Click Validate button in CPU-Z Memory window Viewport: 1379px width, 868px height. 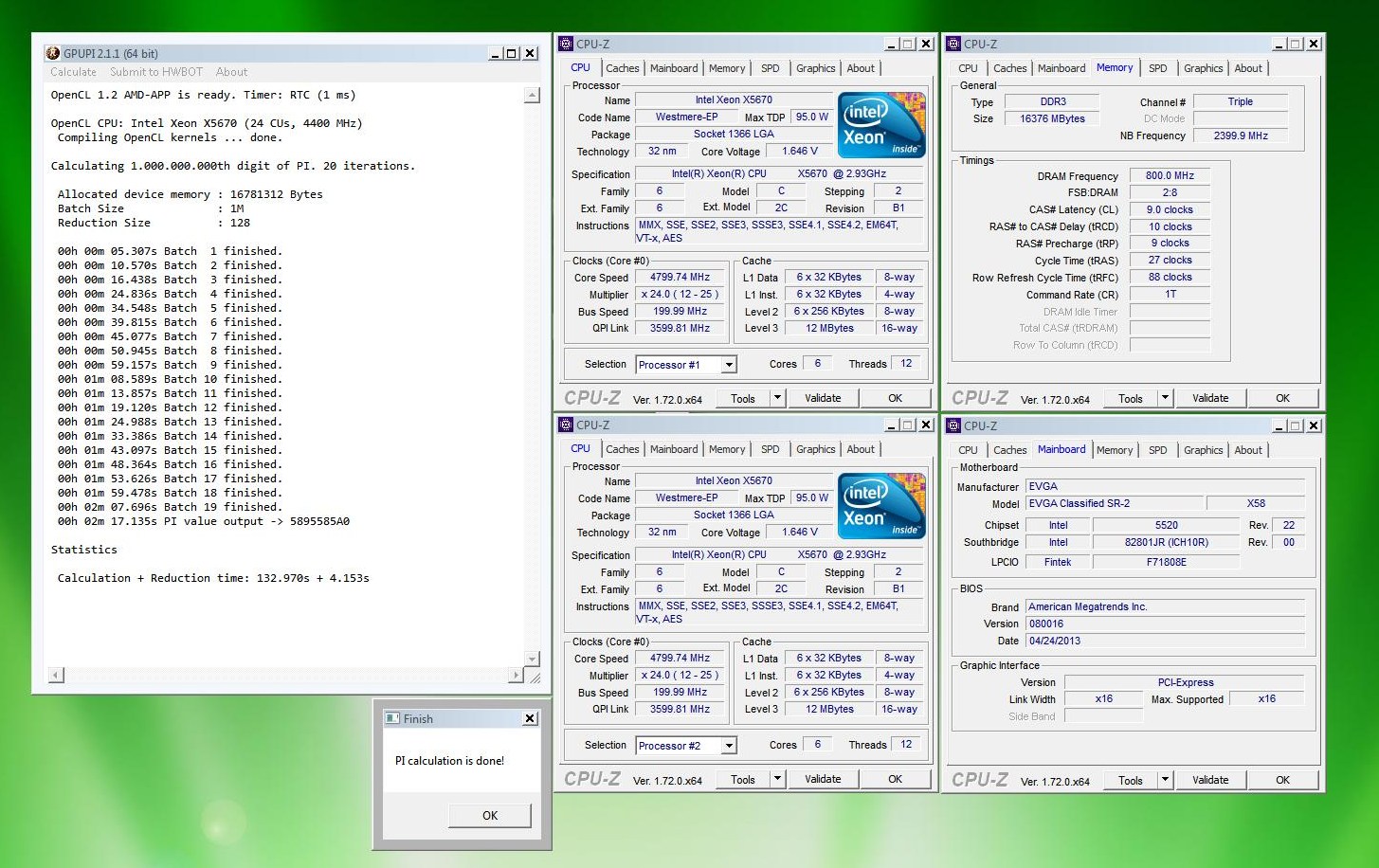point(1210,398)
